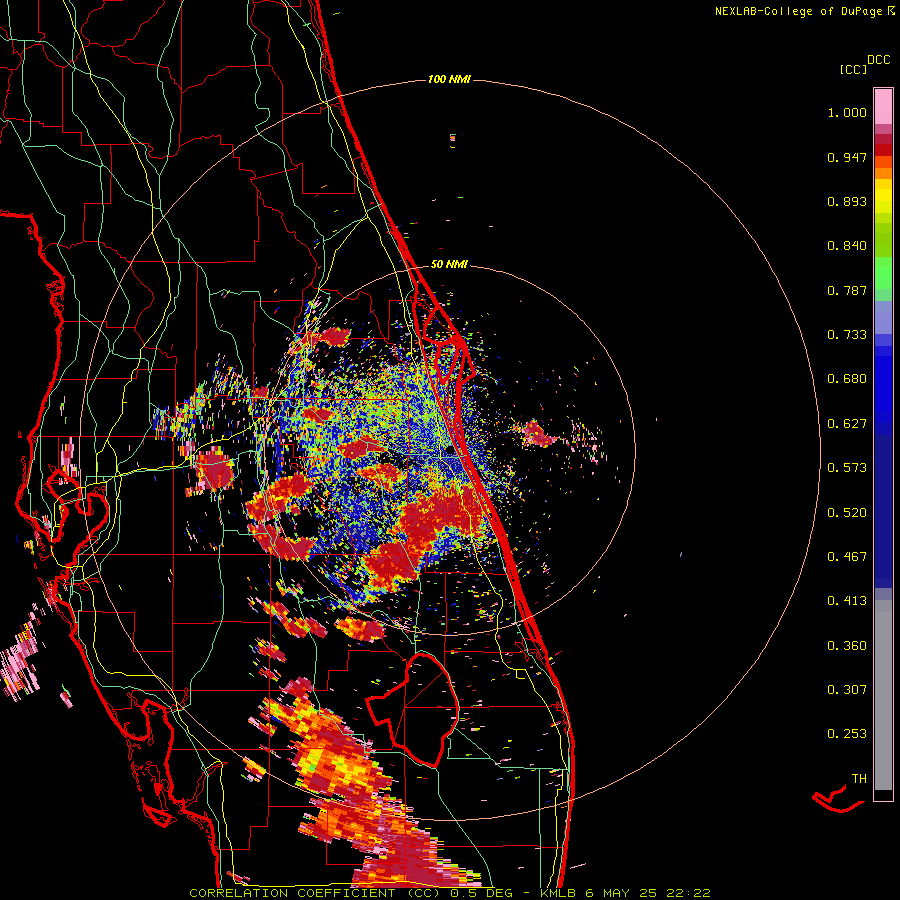Click the 0.467 legend value
The height and width of the screenshot is (900, 900).
(x=847, y=557)
